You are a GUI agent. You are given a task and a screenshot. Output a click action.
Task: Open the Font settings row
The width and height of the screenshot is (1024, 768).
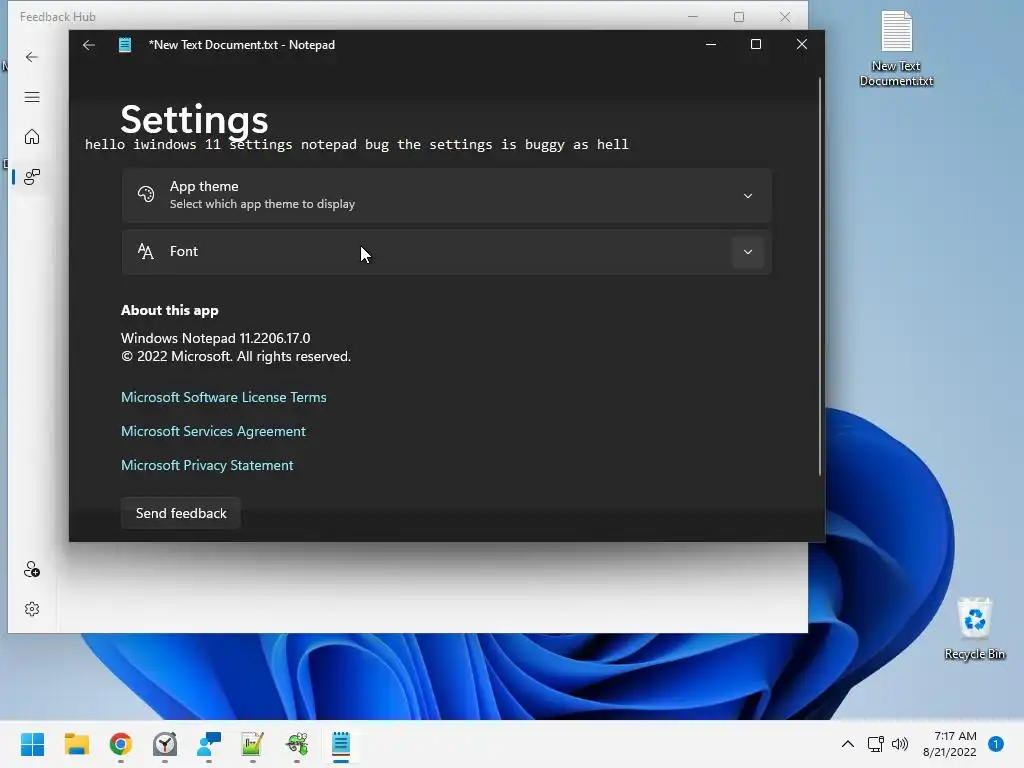[447, 252]
